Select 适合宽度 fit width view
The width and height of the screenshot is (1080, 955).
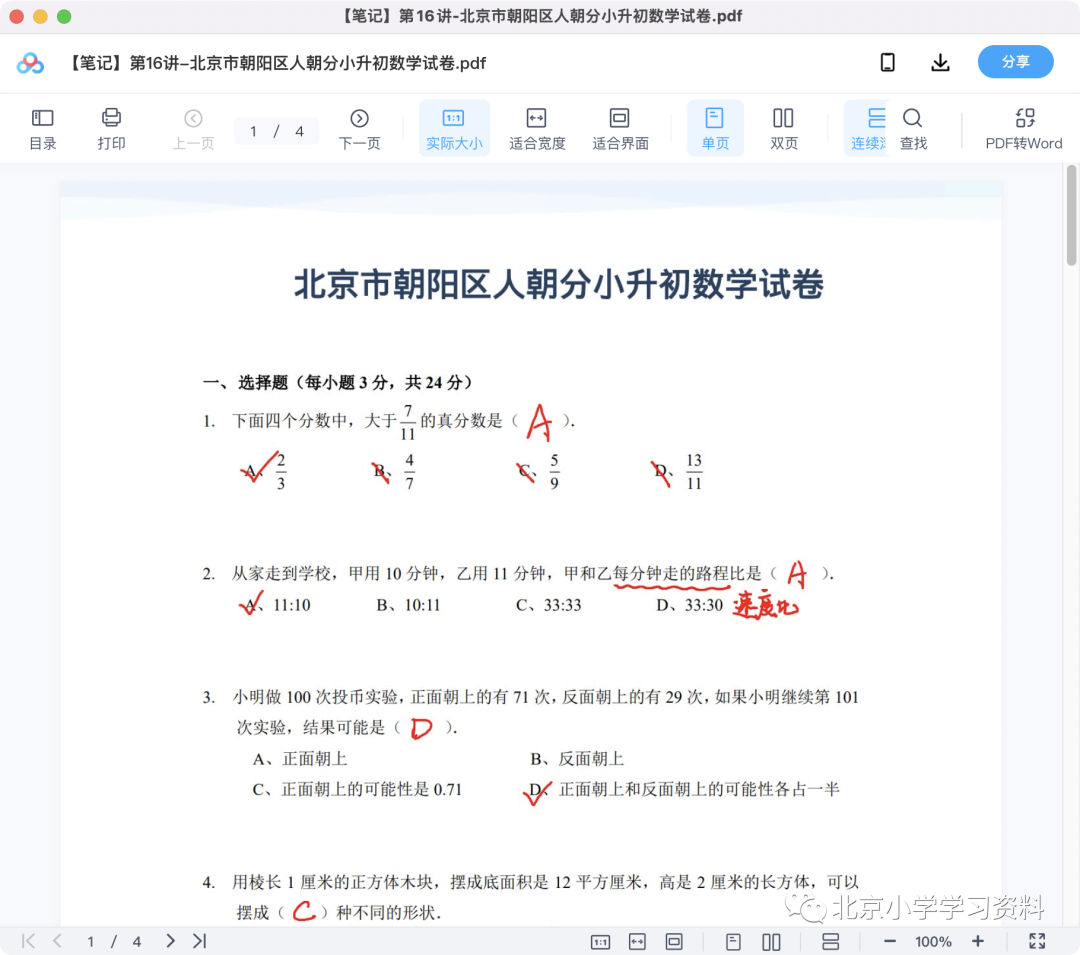pos(537,129)
